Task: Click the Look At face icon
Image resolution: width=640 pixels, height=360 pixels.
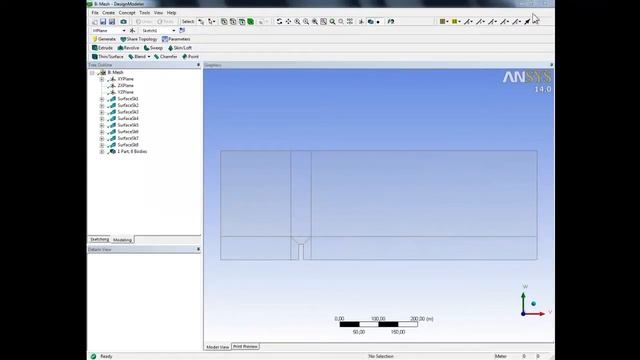Action: [x=391, y=22]
